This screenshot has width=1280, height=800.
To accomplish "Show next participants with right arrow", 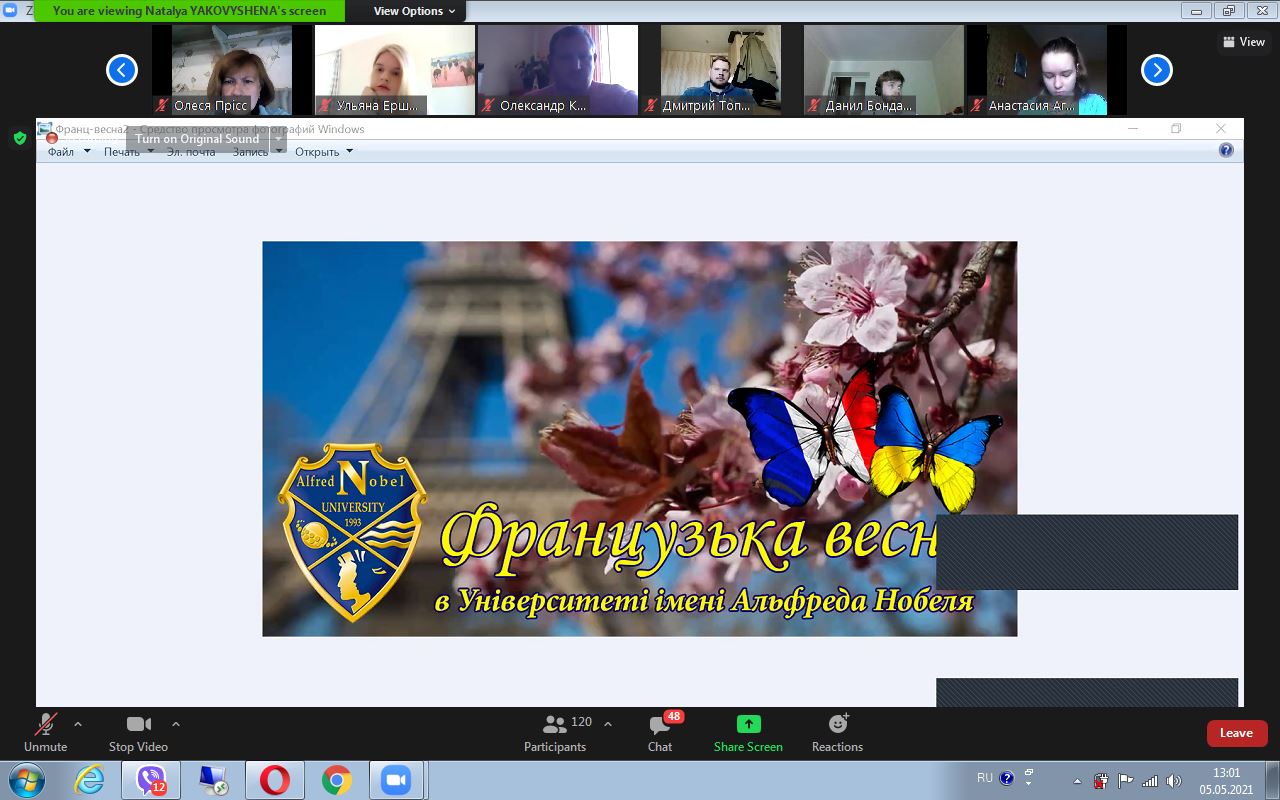I will point(1157,70).
